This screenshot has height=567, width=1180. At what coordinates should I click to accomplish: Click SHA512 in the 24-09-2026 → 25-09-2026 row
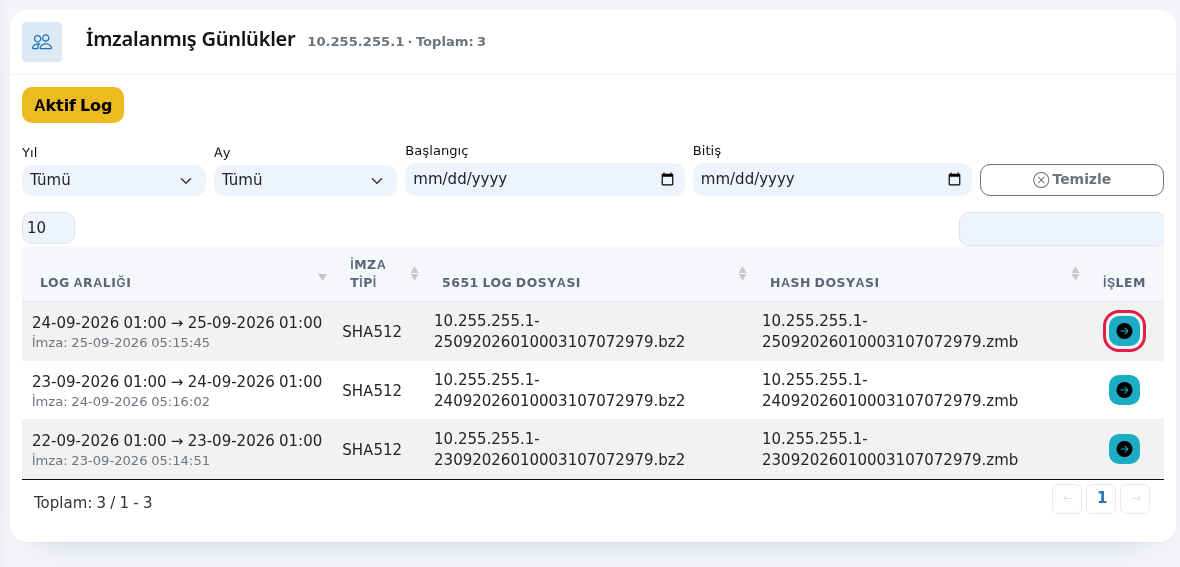pyautogui.click(x=372, y=331)
